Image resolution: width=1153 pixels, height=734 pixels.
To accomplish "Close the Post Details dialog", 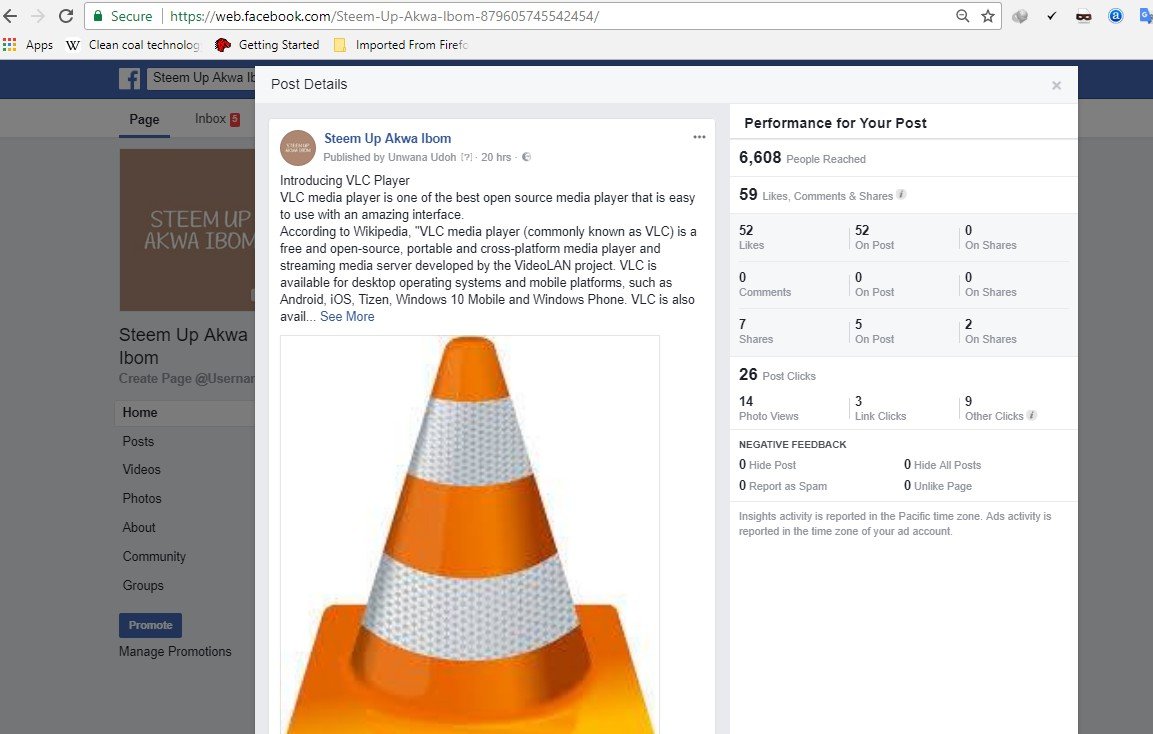I will (x=1057, y=85).
